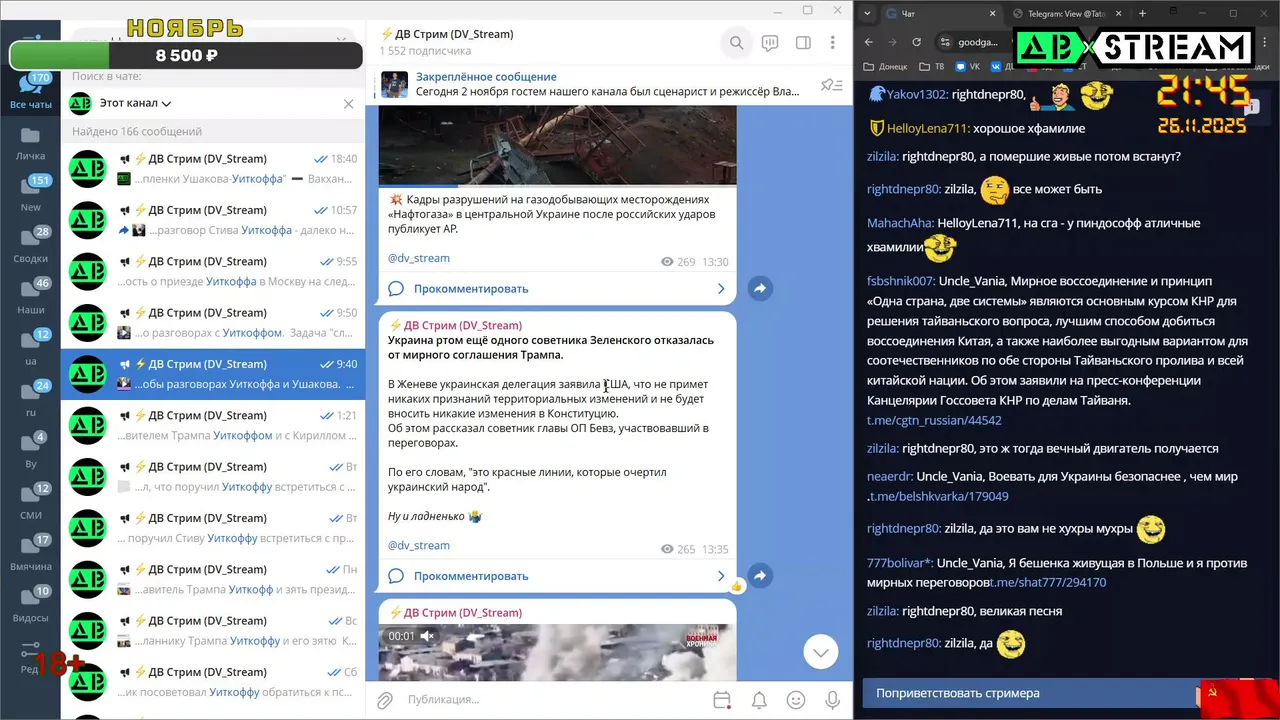Comment on the Naftogaz destruction post

557,289
